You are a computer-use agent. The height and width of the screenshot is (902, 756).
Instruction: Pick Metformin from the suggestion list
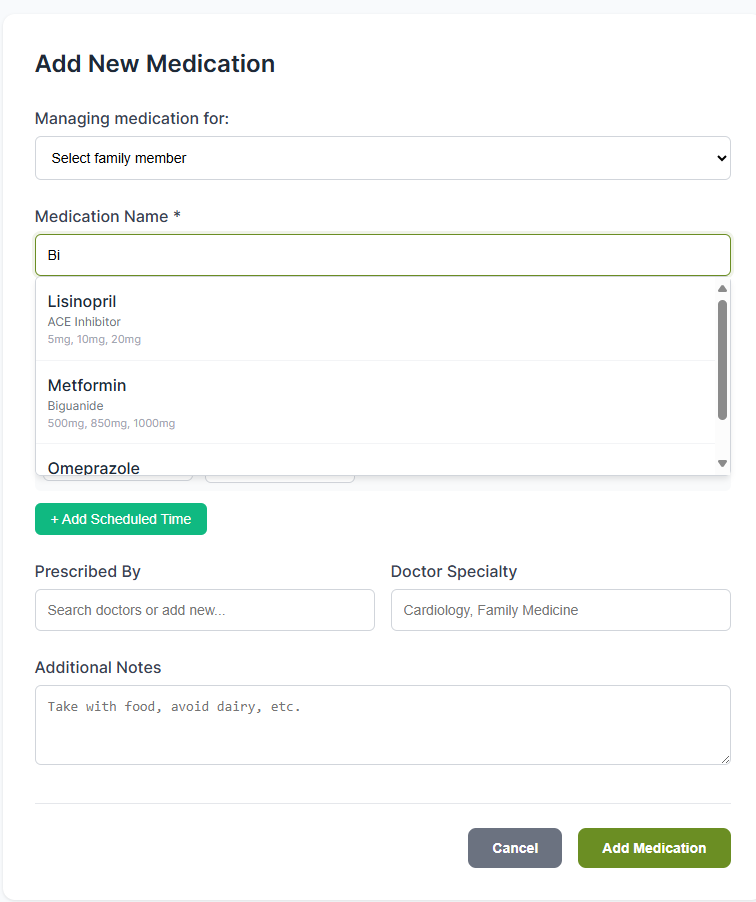pyautogui.click(x=87, y=385)
